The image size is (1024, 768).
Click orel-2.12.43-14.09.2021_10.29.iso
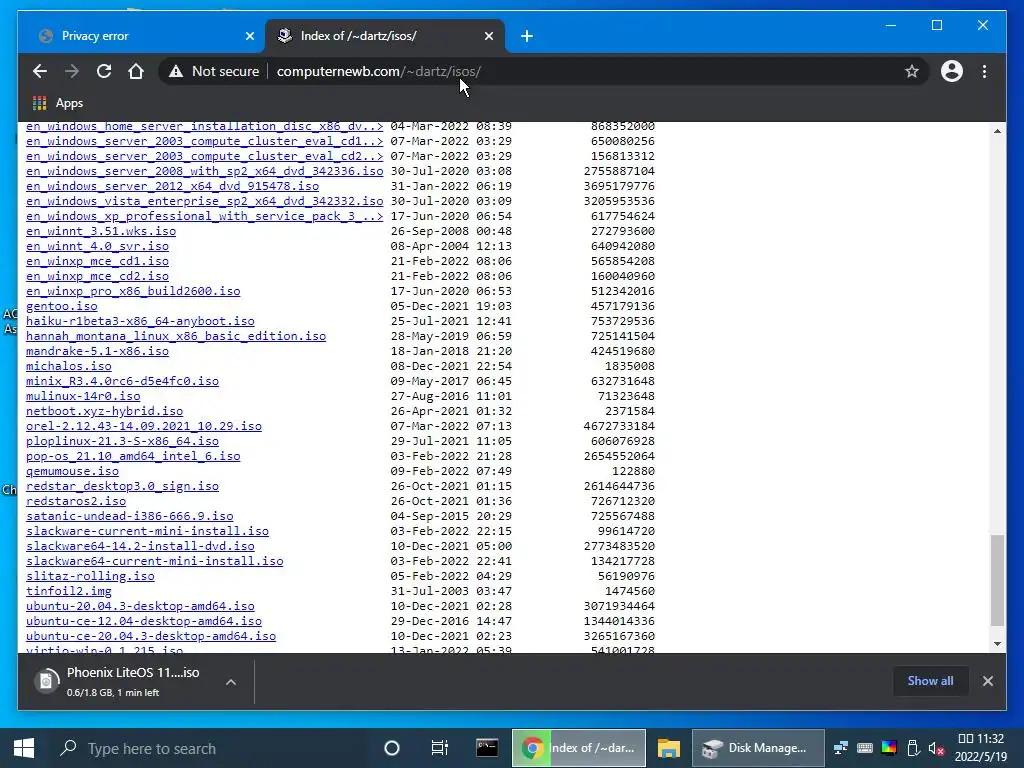pyautogui.click(x=144, y=426)
